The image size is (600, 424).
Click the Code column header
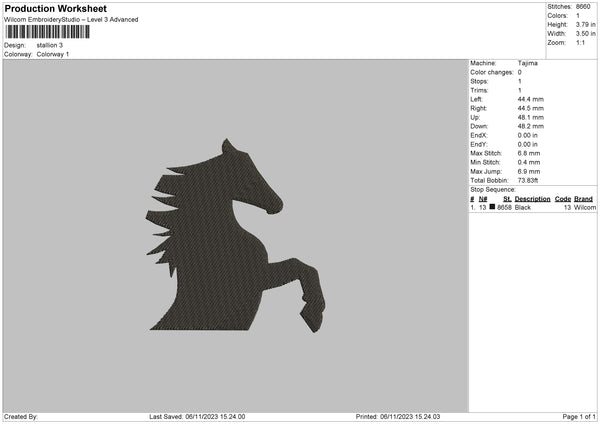pyautogui.click(x=562, y=199)
